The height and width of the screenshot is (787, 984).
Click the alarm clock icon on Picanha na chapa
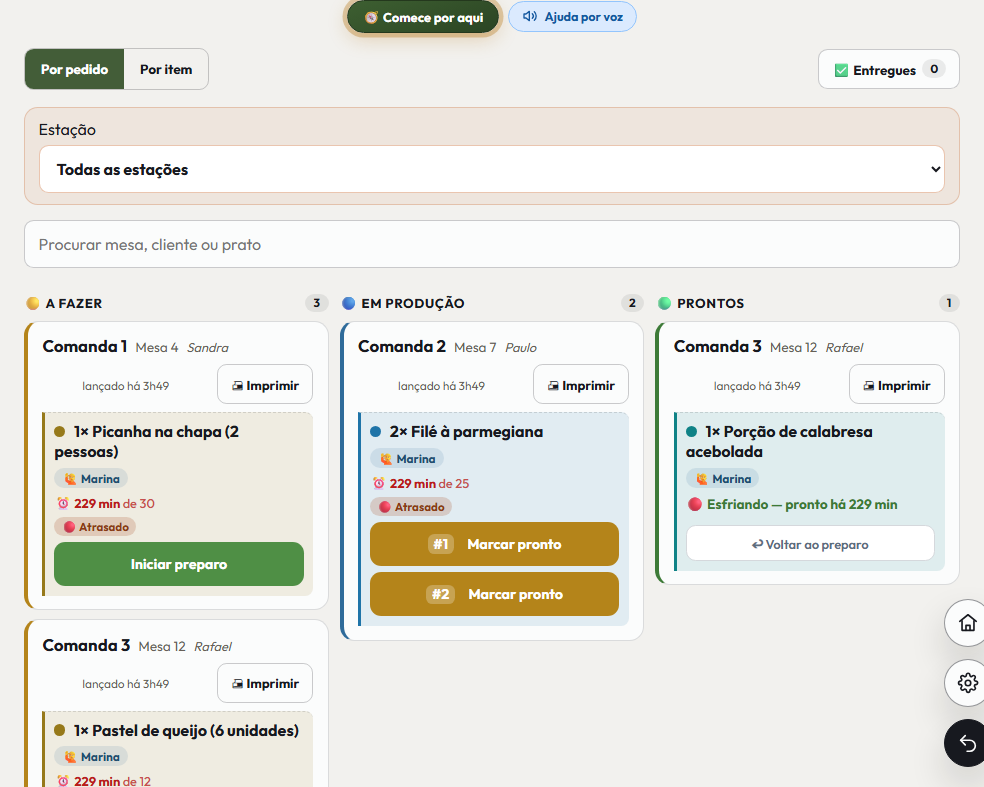coord(63,503)
